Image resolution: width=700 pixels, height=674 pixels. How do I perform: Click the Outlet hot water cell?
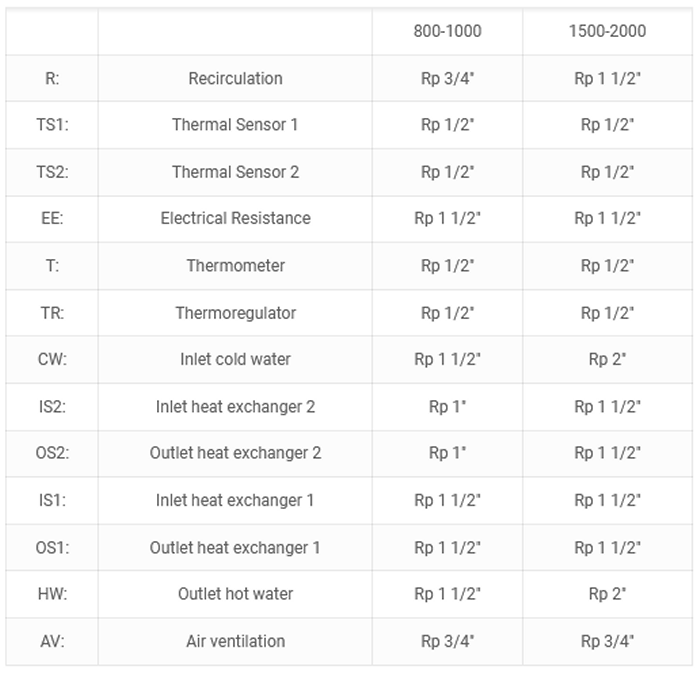point(235,594)
